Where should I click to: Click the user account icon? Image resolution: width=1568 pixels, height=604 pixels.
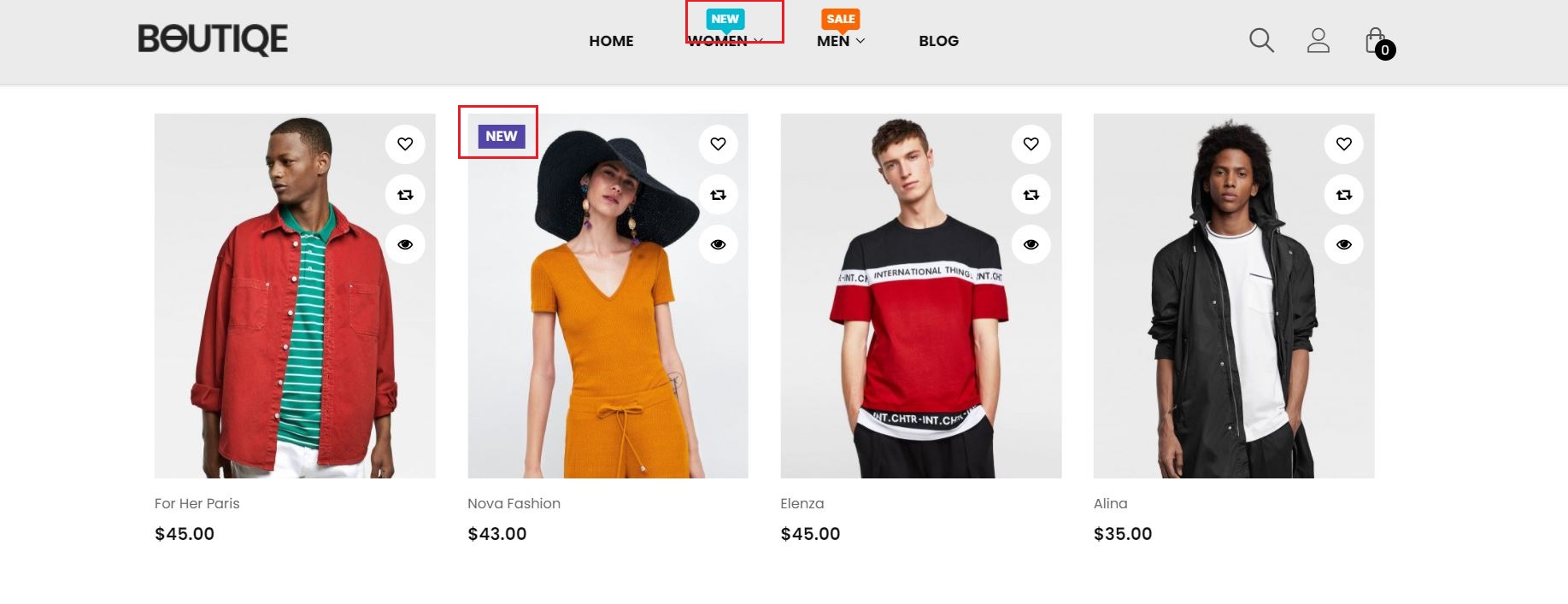pyautogui.click(x=1318, y=40)
